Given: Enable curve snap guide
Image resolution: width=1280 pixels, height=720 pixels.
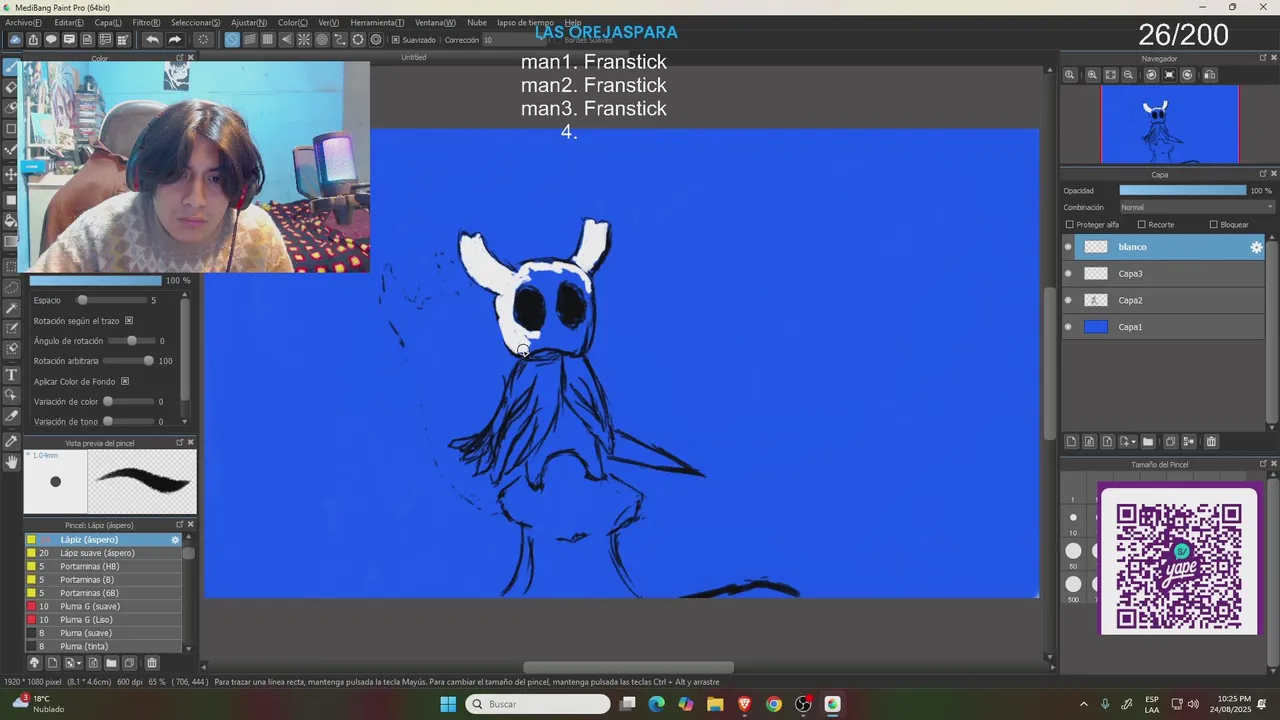Looking at the screenshot, I should [340, 40].
